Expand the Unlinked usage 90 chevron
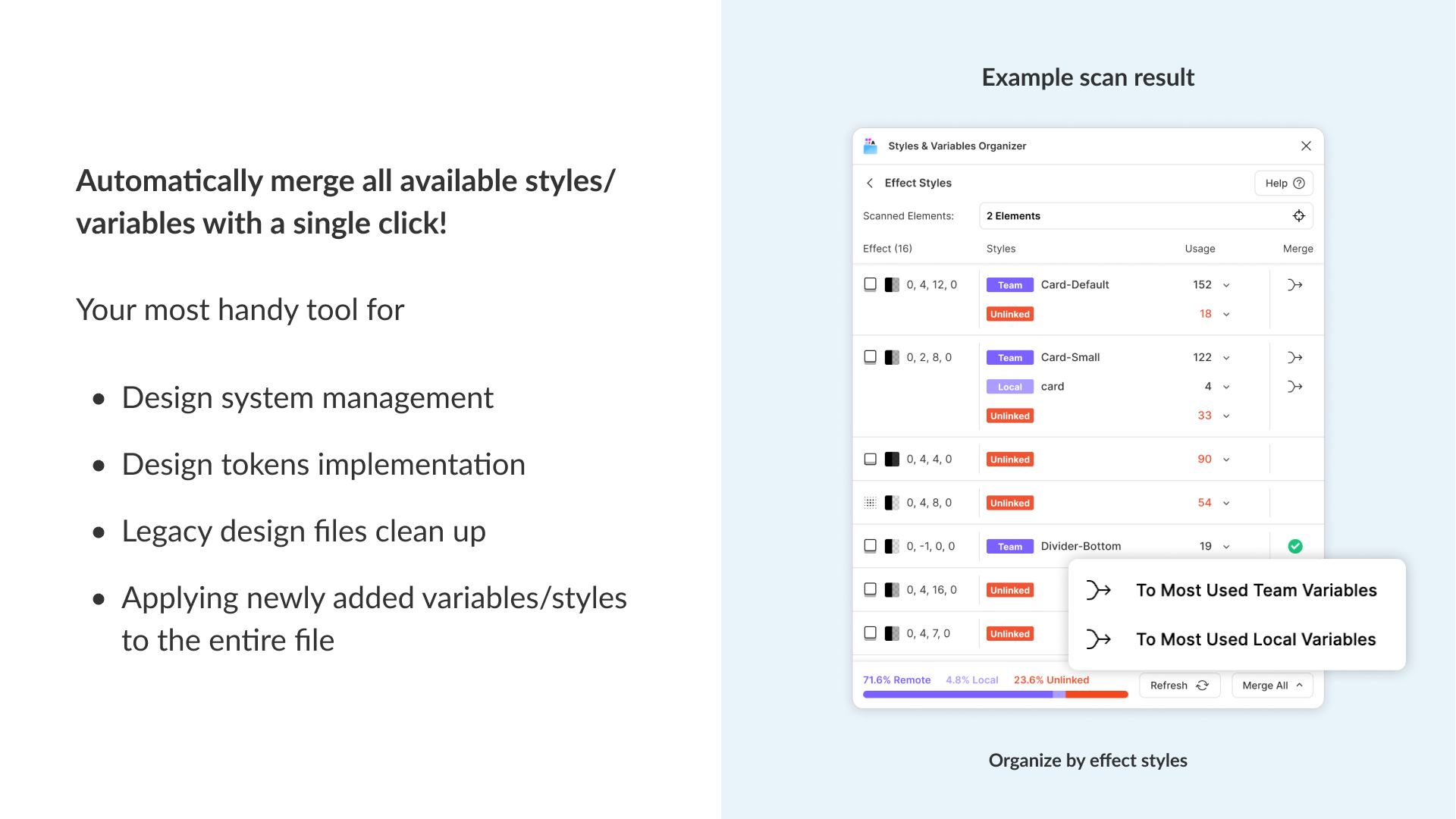 [x=1226, y=460]
